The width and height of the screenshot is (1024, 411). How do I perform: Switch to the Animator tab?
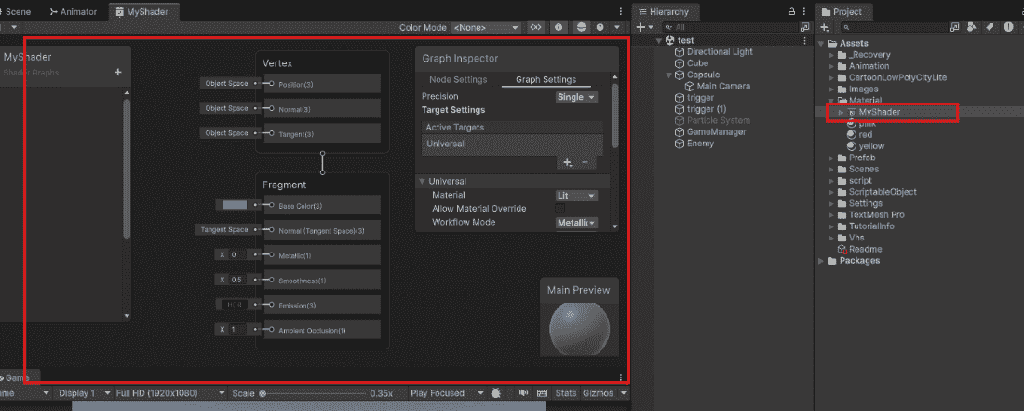(x=74, y=11)
